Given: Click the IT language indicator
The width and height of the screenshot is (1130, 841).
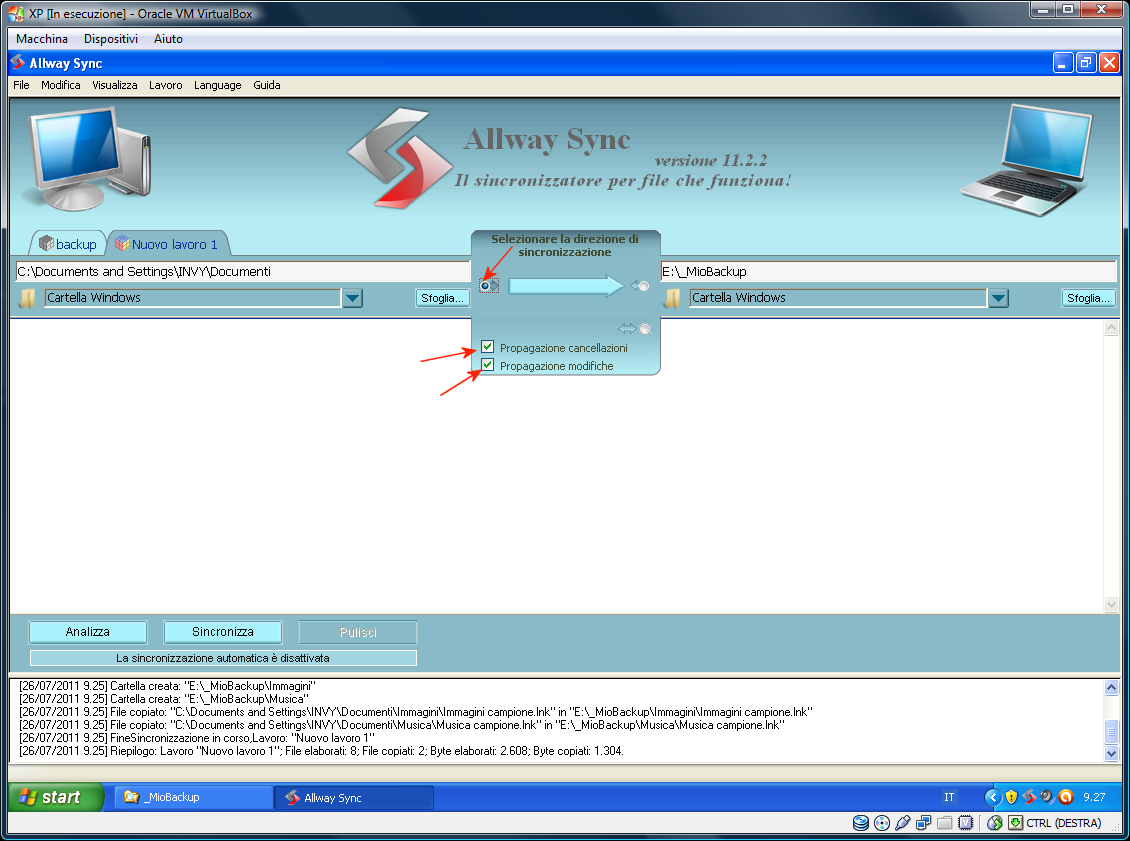Looking at the screenshot, I should (x=949, y=797).
